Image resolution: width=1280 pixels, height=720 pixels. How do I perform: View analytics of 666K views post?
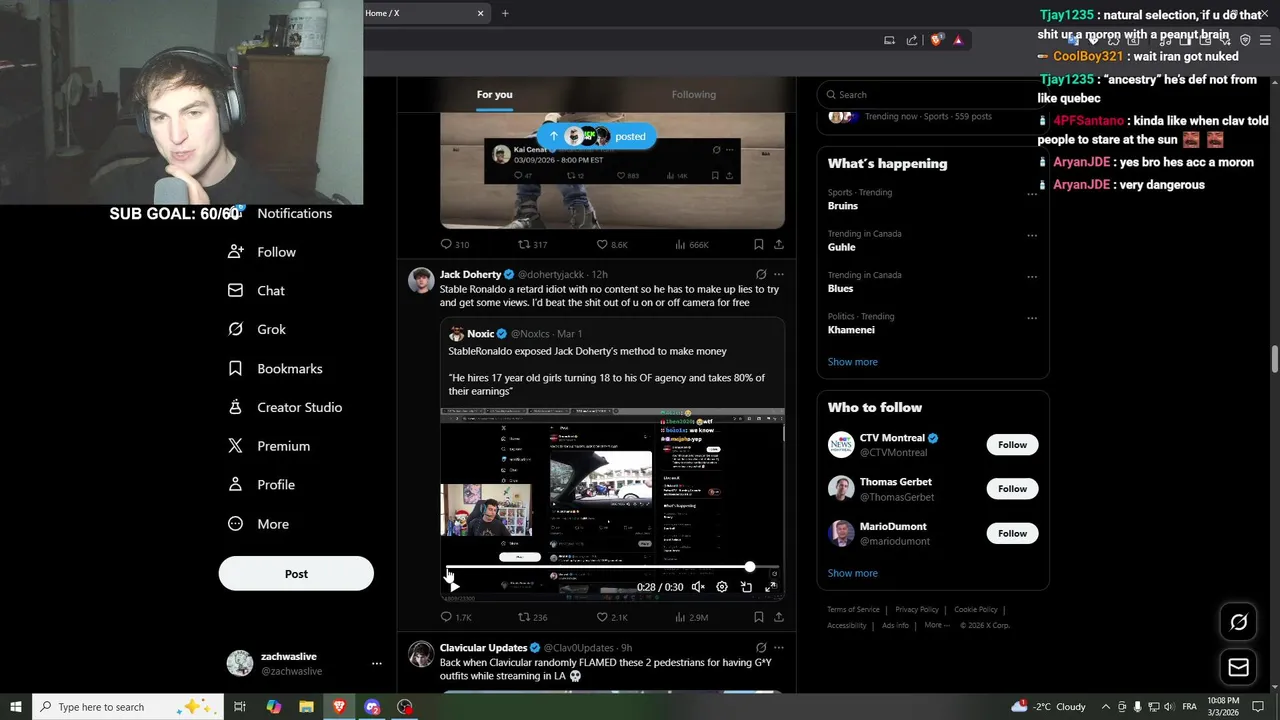[692, 245]
